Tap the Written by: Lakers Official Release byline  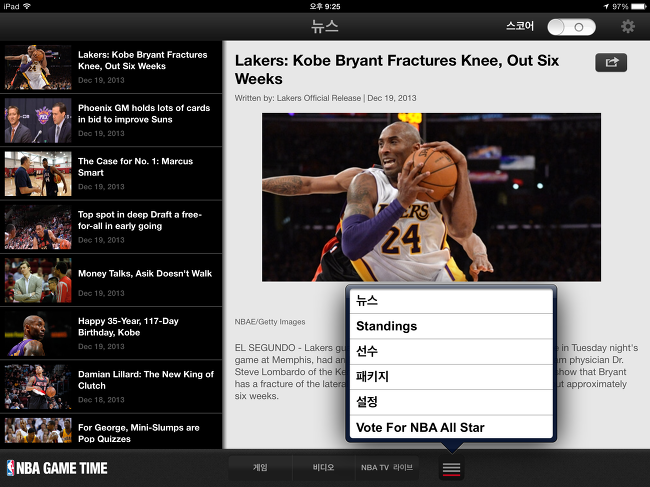tap(325, 98)
